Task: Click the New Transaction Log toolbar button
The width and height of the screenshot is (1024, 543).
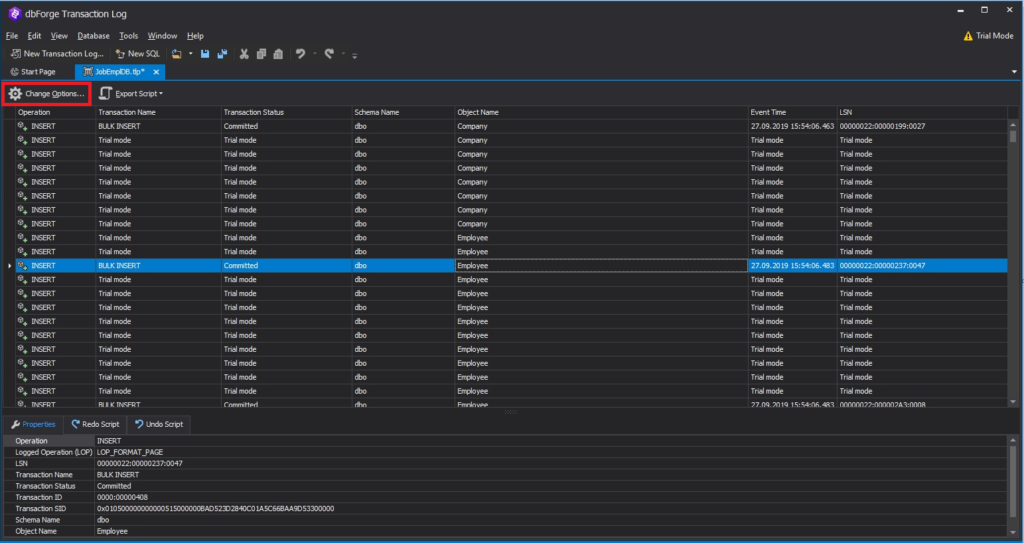Action: 57,54
